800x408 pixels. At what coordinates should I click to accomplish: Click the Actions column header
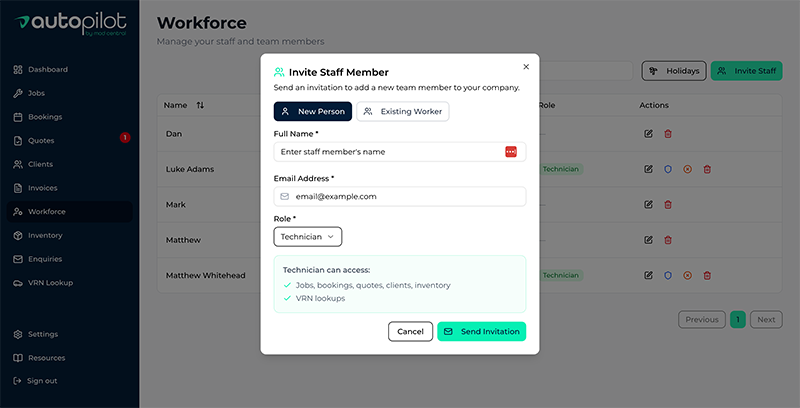click(654, 105)
